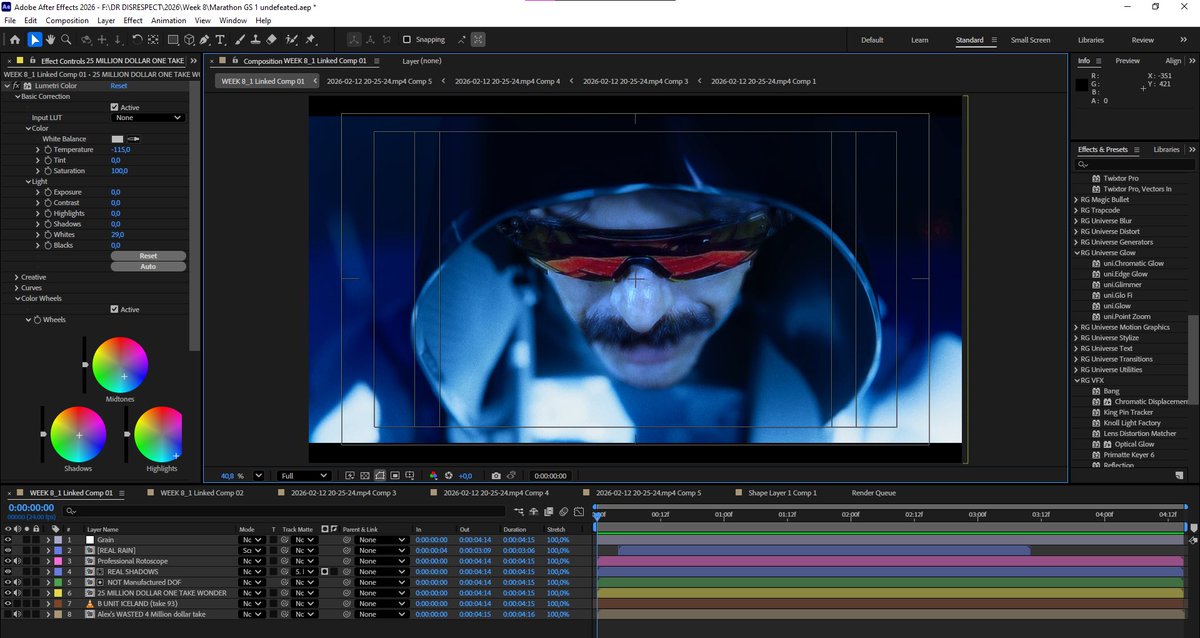Open the Animation menu

(168, 20)
